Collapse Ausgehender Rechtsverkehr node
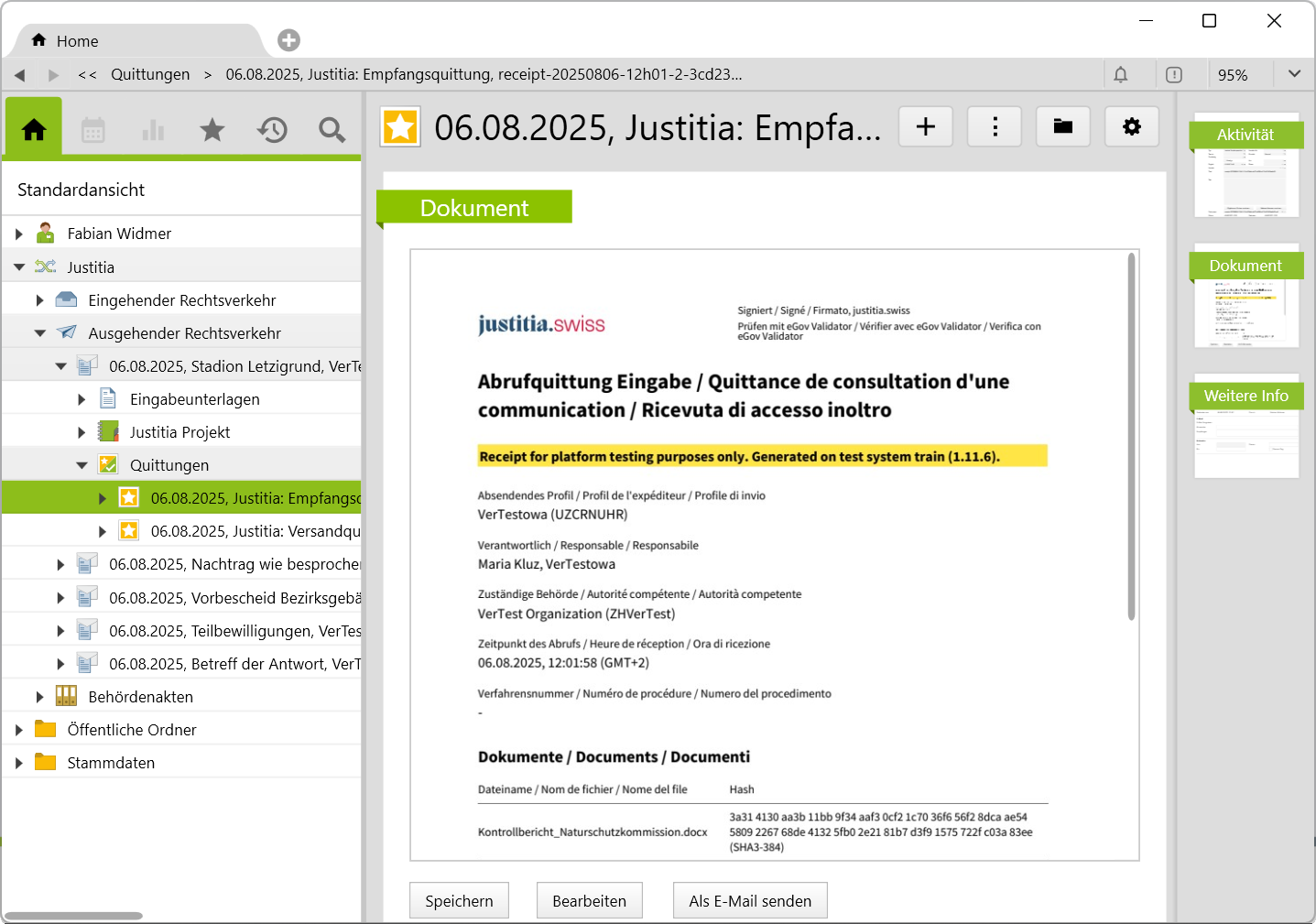 coord(39,333)
